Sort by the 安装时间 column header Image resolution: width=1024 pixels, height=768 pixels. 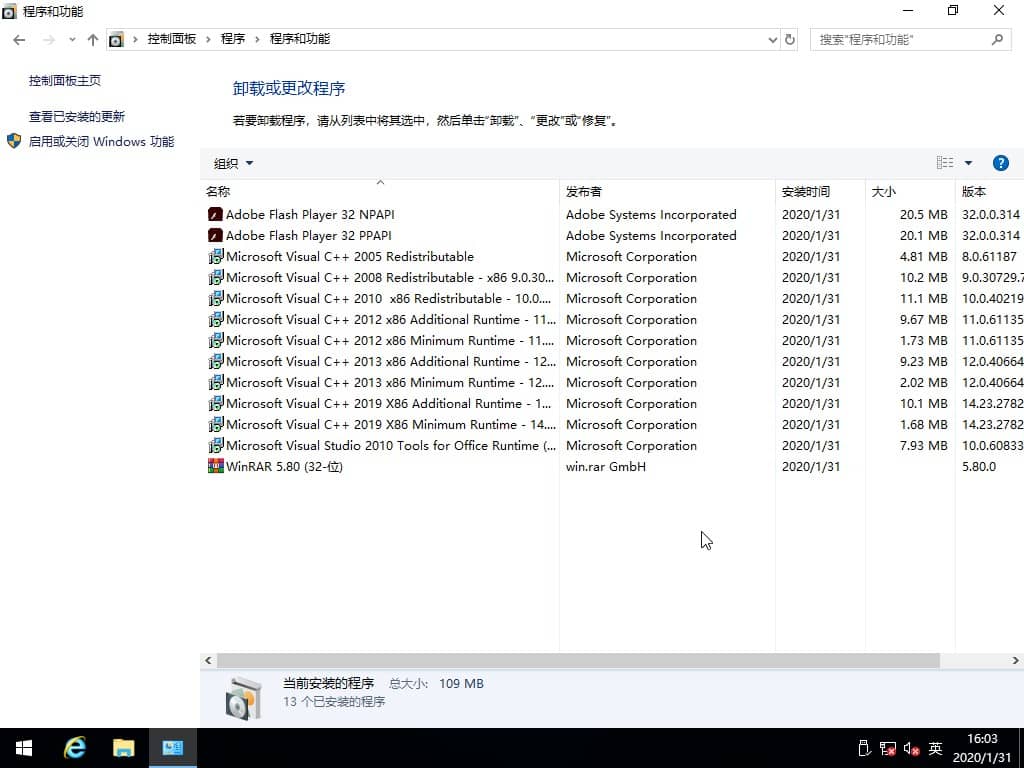point(820,191)
